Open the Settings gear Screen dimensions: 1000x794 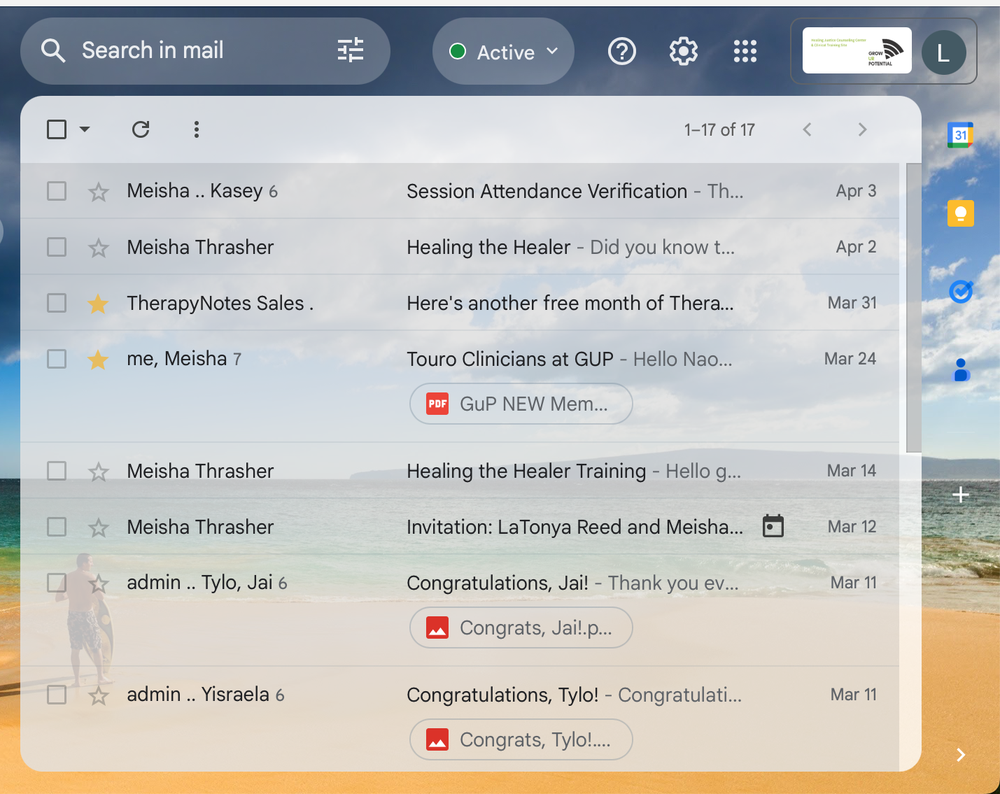coord(683,52)
